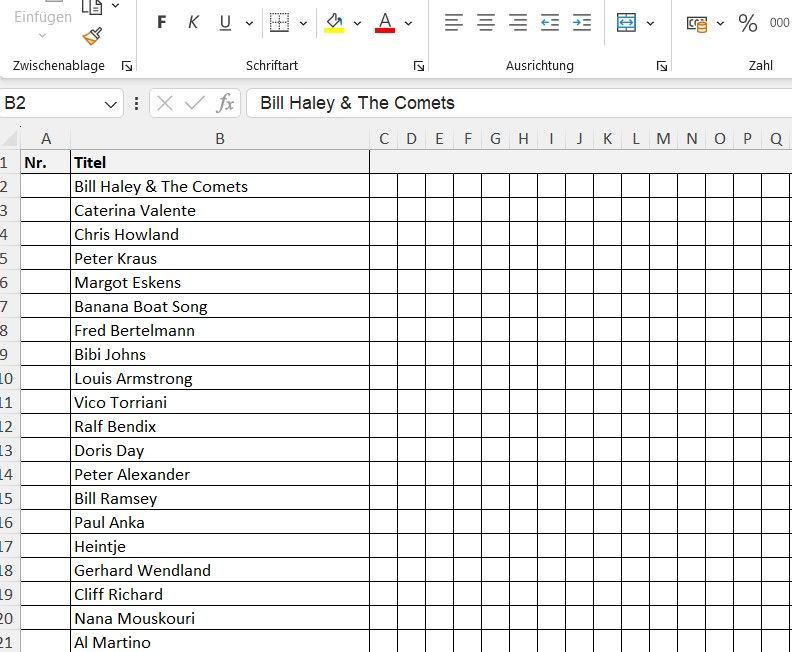Viewport: 792px width, 652px height.
Task: Open Ausrichtung dialog launcher
Action: pos(662,66)
